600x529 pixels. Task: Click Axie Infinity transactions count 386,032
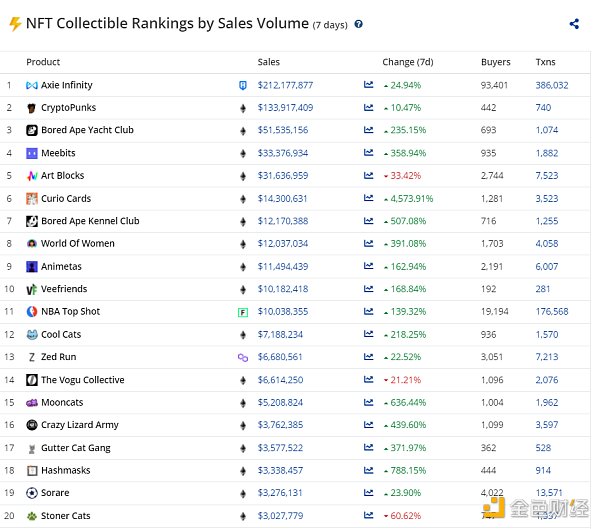[551, 85]
